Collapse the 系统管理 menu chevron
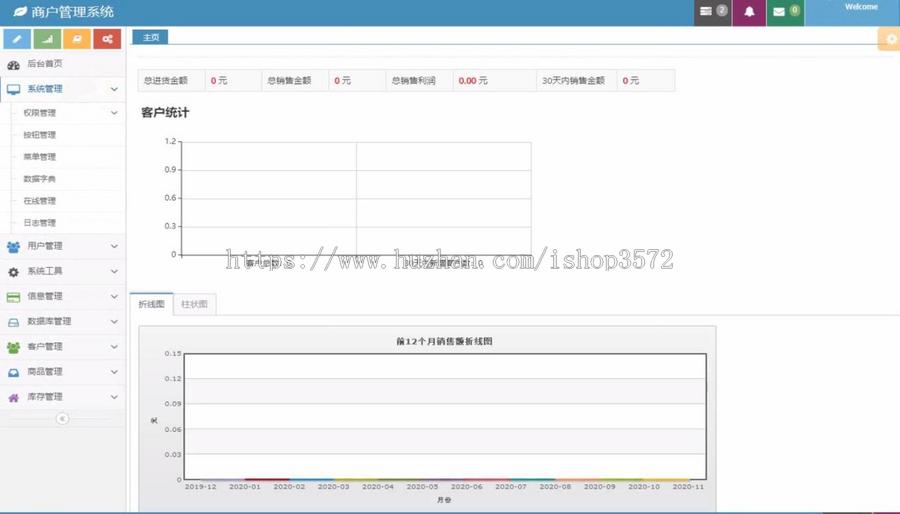The height and width of the screenshot is (514, 900). 114,89
